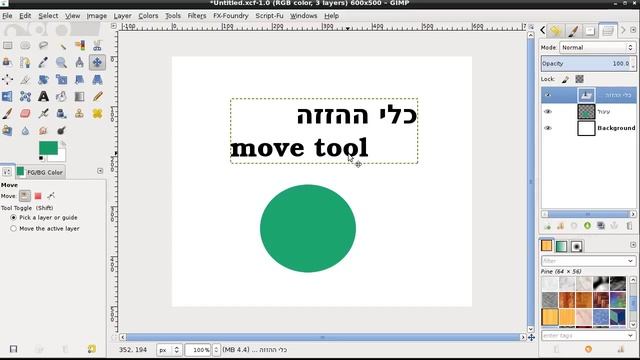Switch to the FG/BG Color tab
The width and height of the screenshot is (640, 360).
(40, 172)
